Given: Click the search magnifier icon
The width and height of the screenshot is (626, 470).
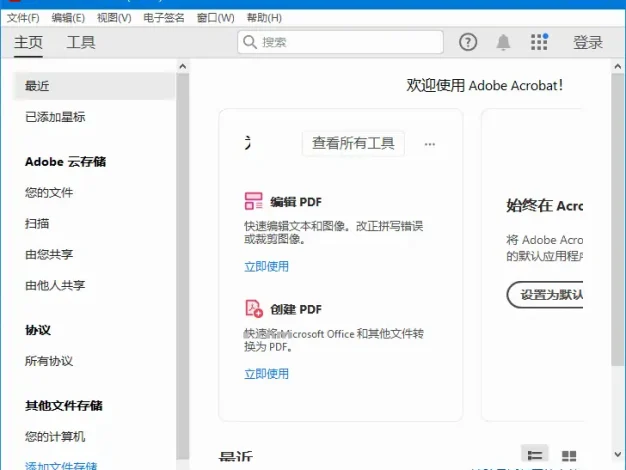Looking at the screenshot, I should (x=250, y=42).
